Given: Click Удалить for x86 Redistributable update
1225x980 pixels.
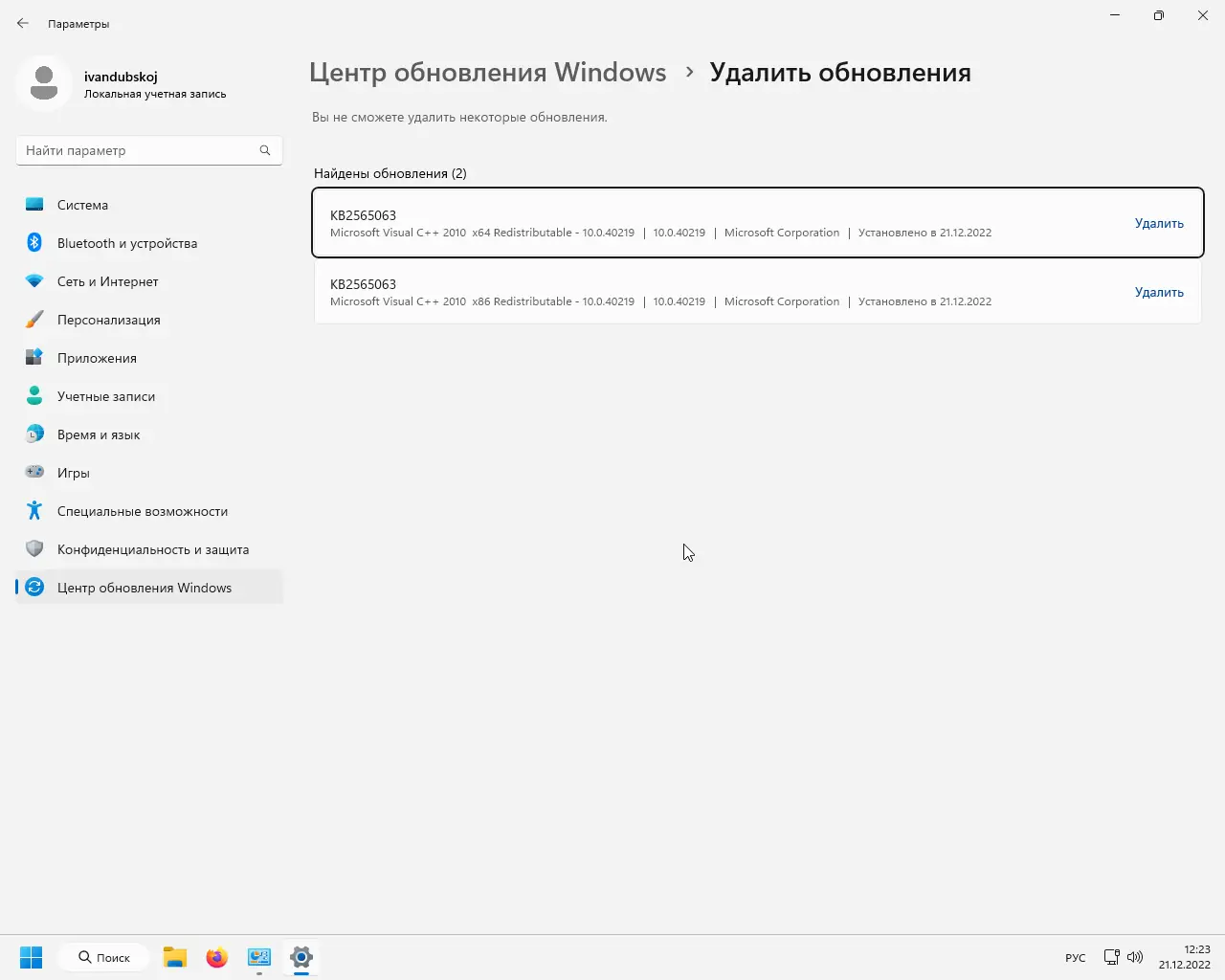Looking at the screenshot, I should 1159,292.
